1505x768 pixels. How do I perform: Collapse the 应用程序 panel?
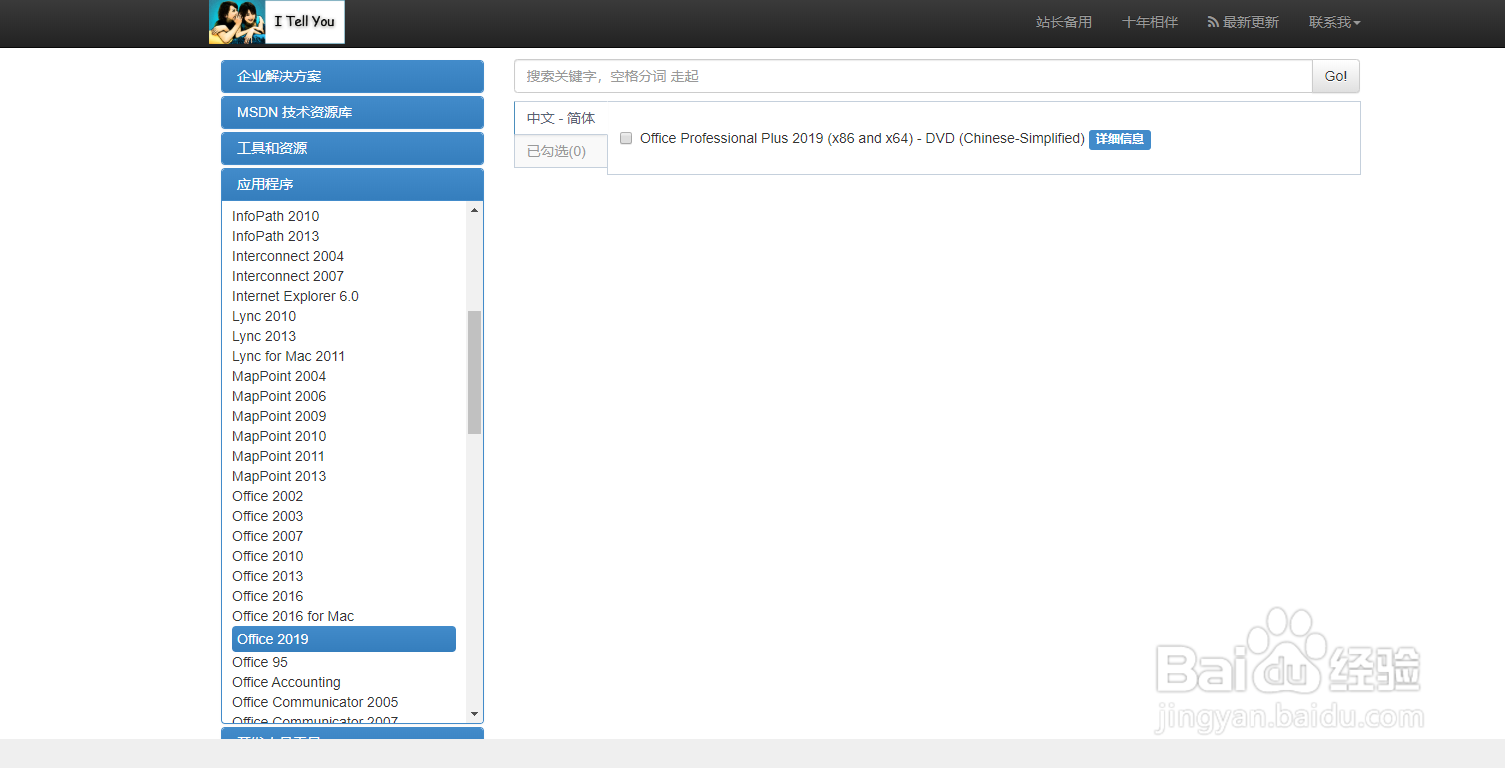tap(352, 184)
